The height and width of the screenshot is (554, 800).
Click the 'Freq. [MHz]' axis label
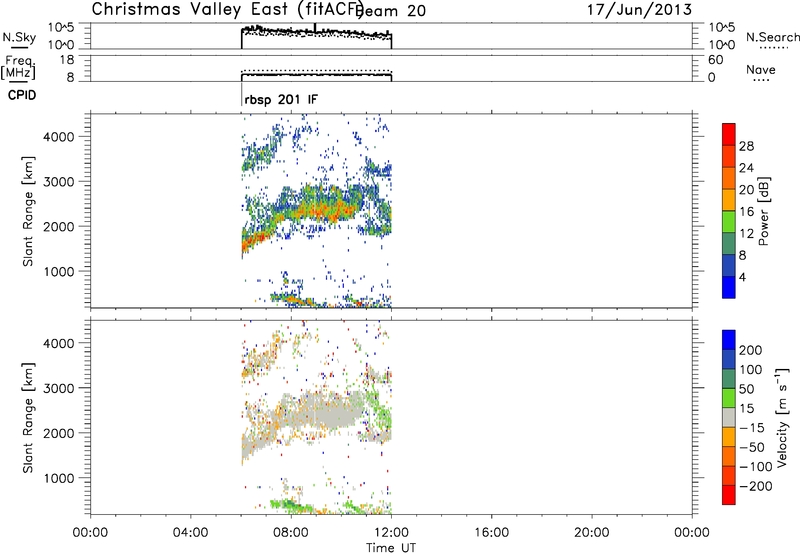tap(18, 67)
